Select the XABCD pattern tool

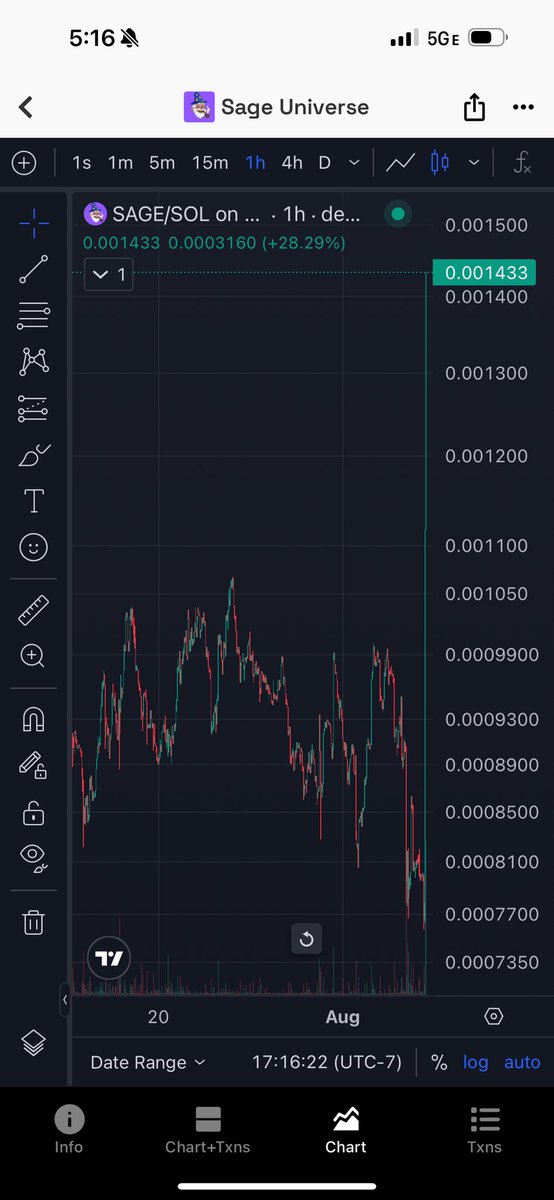[x=34, y=361]
